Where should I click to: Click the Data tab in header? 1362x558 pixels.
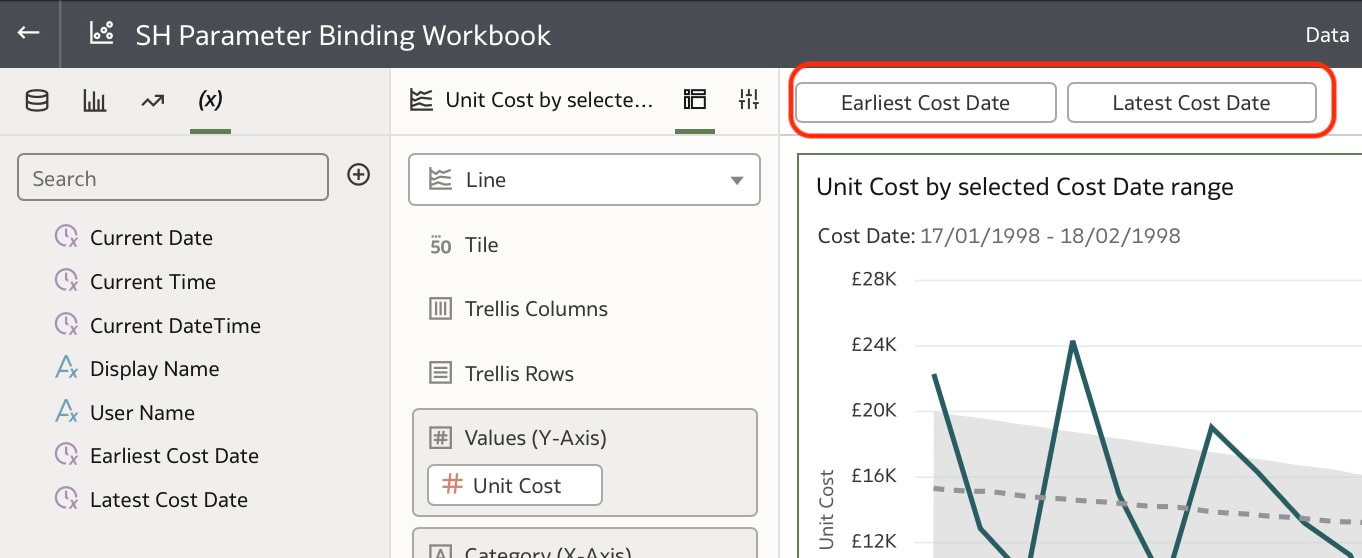pyautogui.click(x=1328, y=35)
